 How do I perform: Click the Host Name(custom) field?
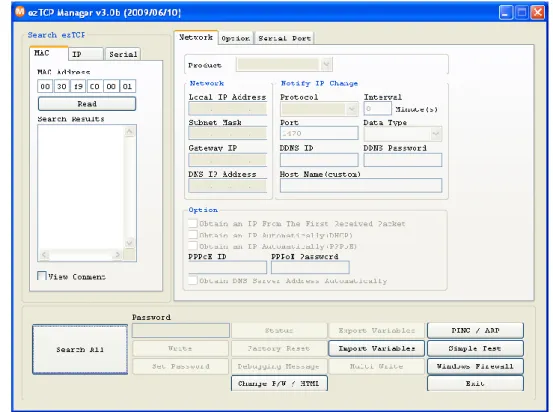[x=361, y=186]
